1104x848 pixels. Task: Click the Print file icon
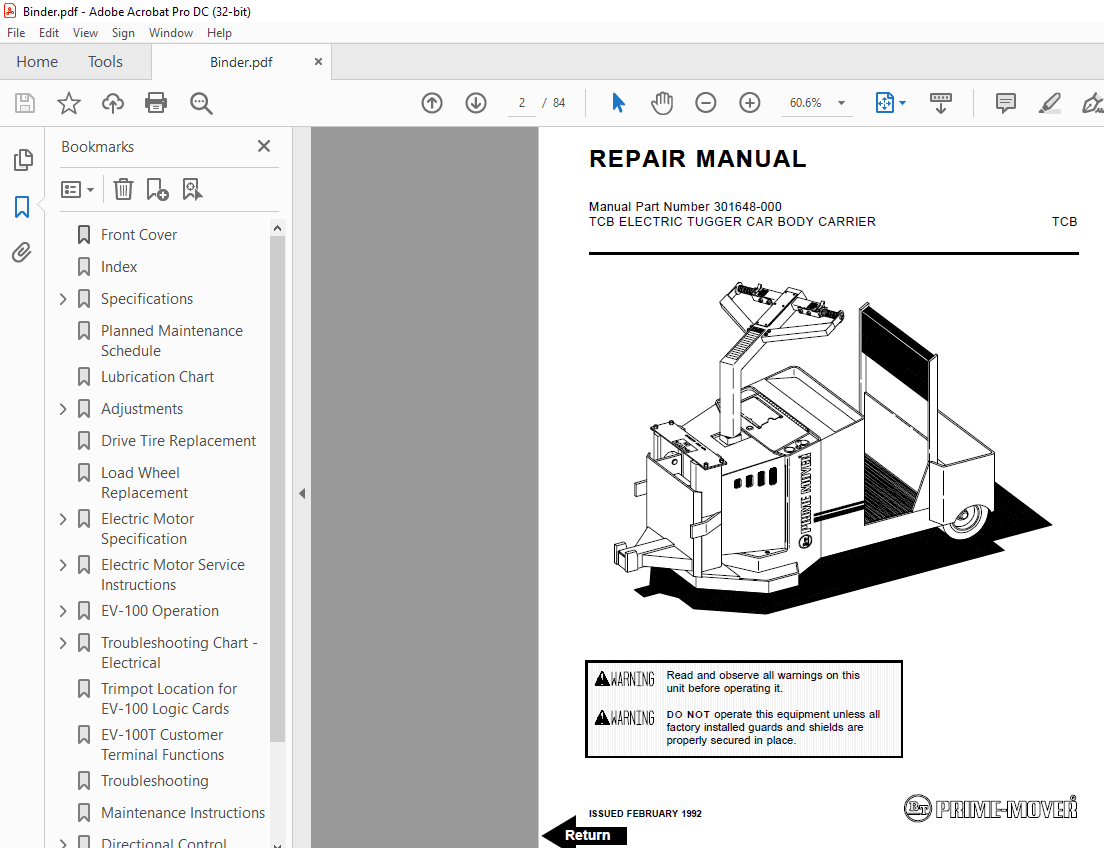click(156, 103)
